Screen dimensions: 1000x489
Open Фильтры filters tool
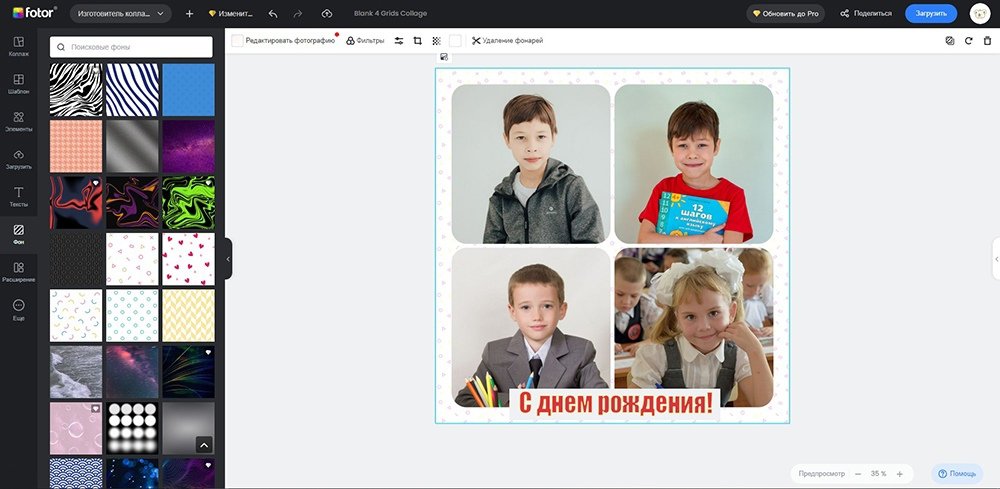point(365,41)
